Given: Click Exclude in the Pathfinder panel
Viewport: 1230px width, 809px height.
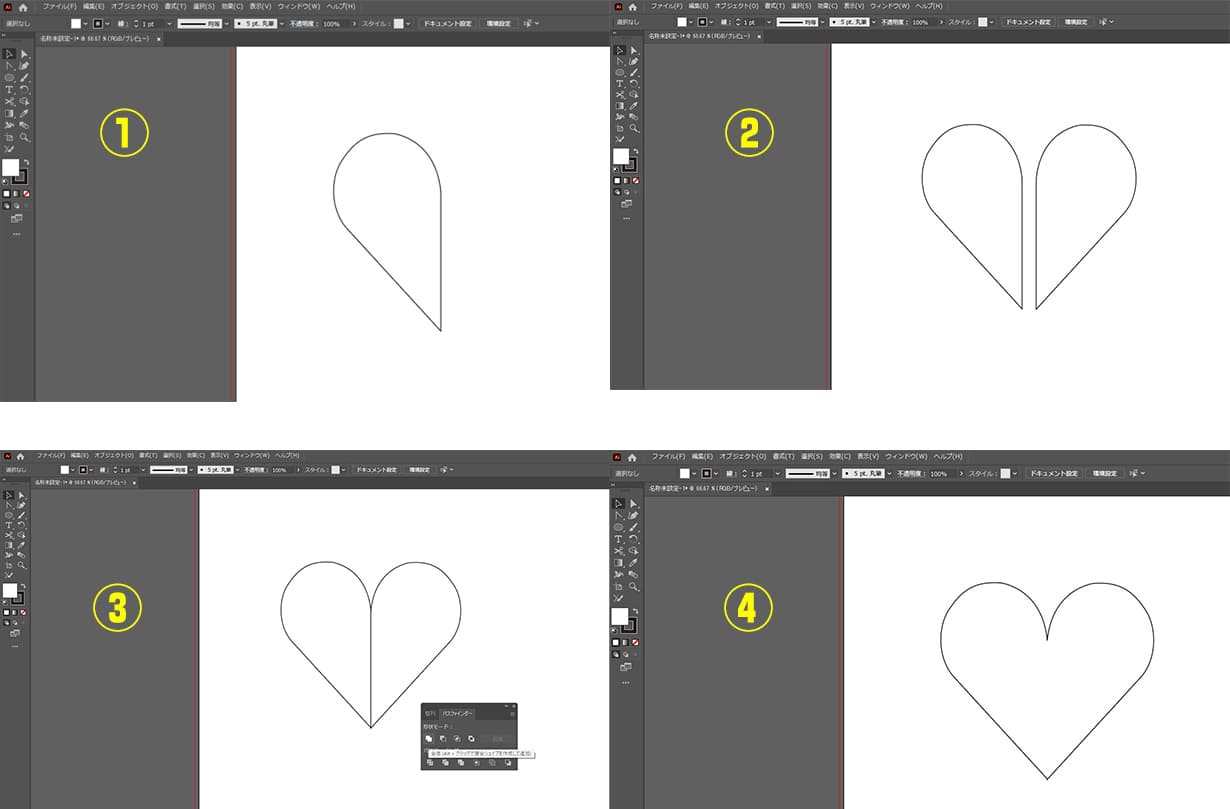Looking at the screenshot, I should [471, 739].
